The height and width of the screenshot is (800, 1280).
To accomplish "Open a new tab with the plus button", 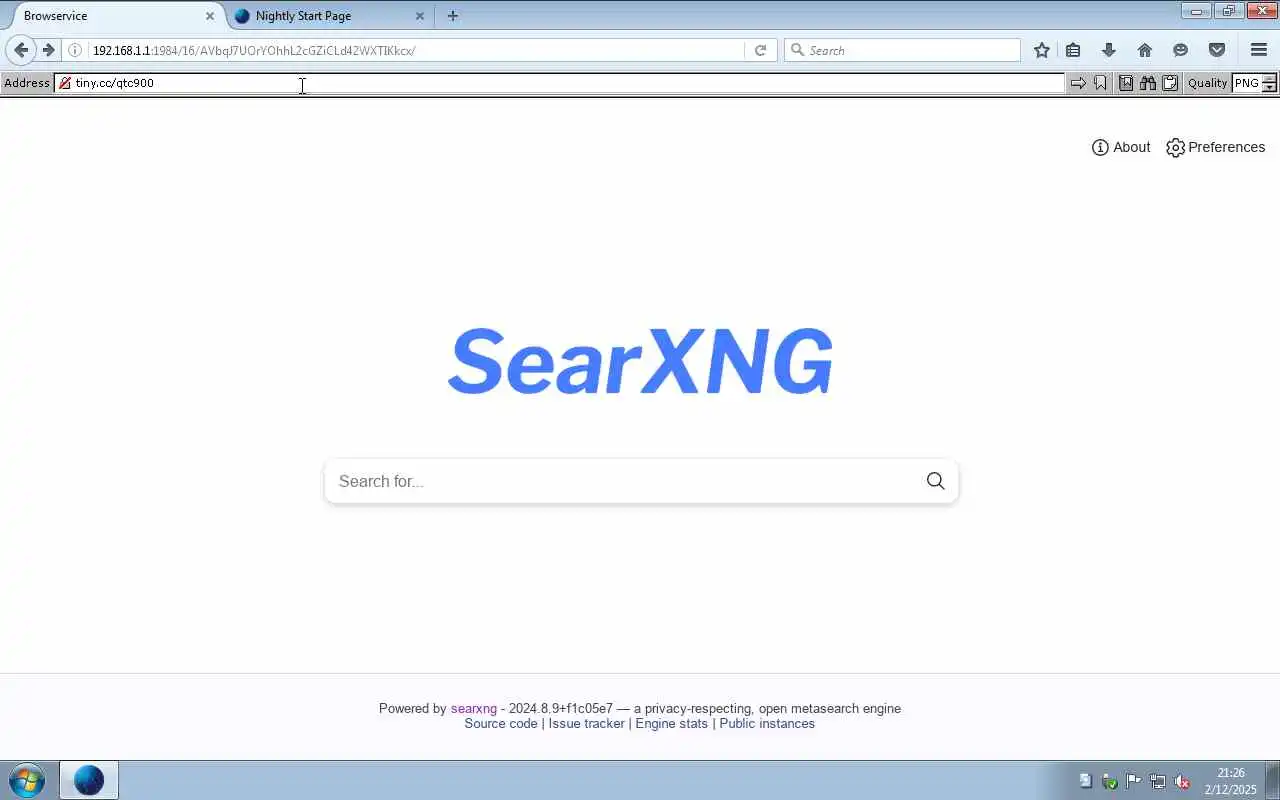I will (453, 16).
